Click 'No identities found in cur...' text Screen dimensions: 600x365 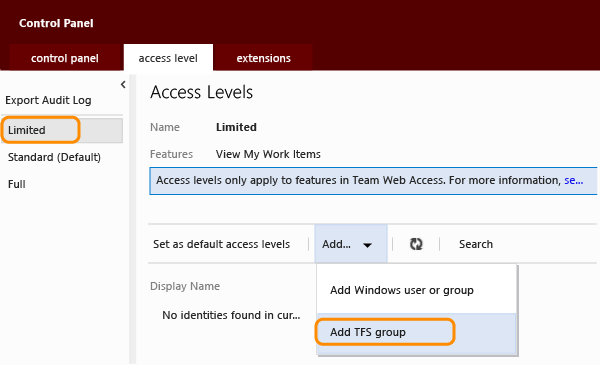pos(231,315)
